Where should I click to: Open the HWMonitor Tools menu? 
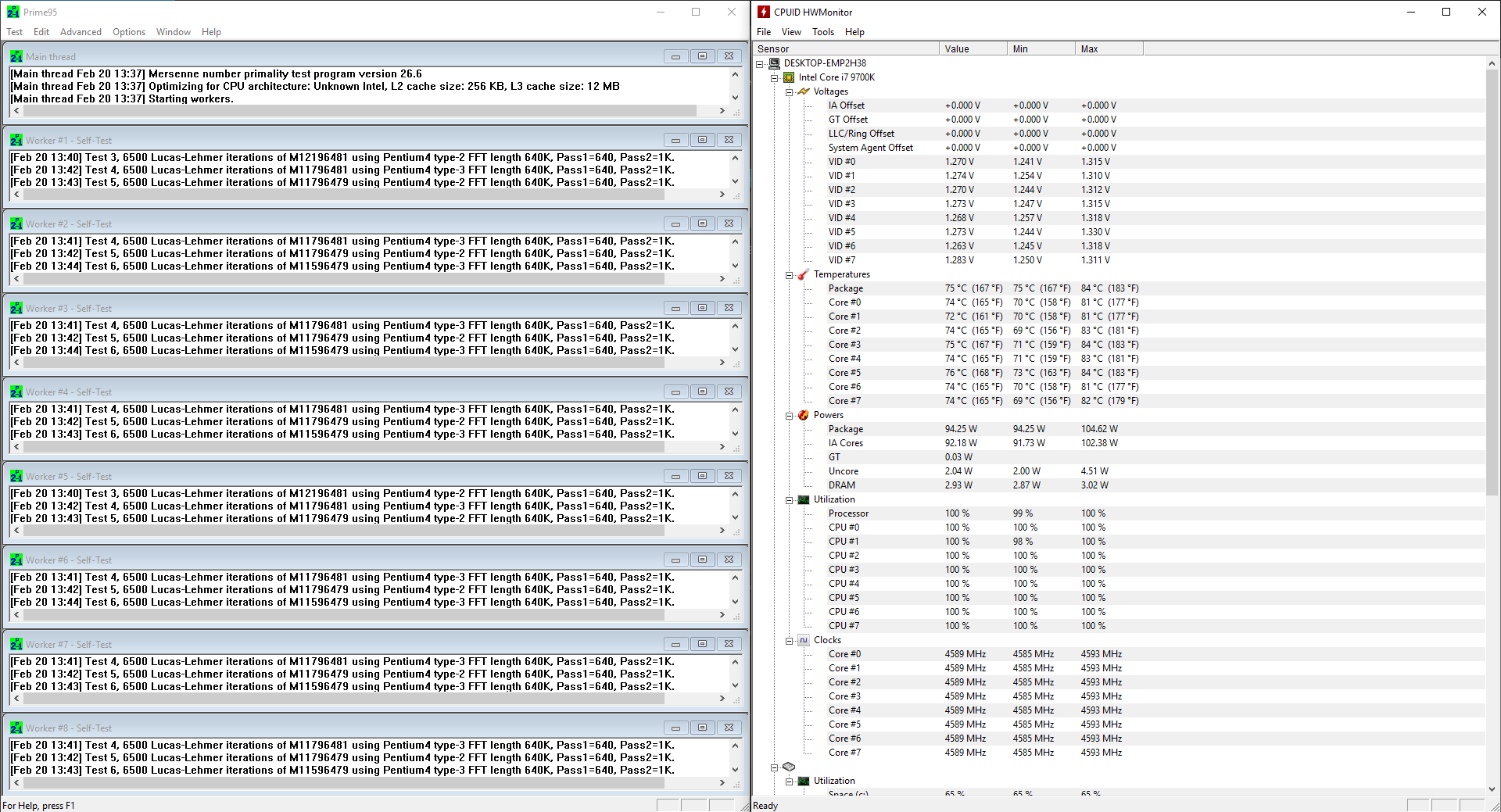point(822,32)
